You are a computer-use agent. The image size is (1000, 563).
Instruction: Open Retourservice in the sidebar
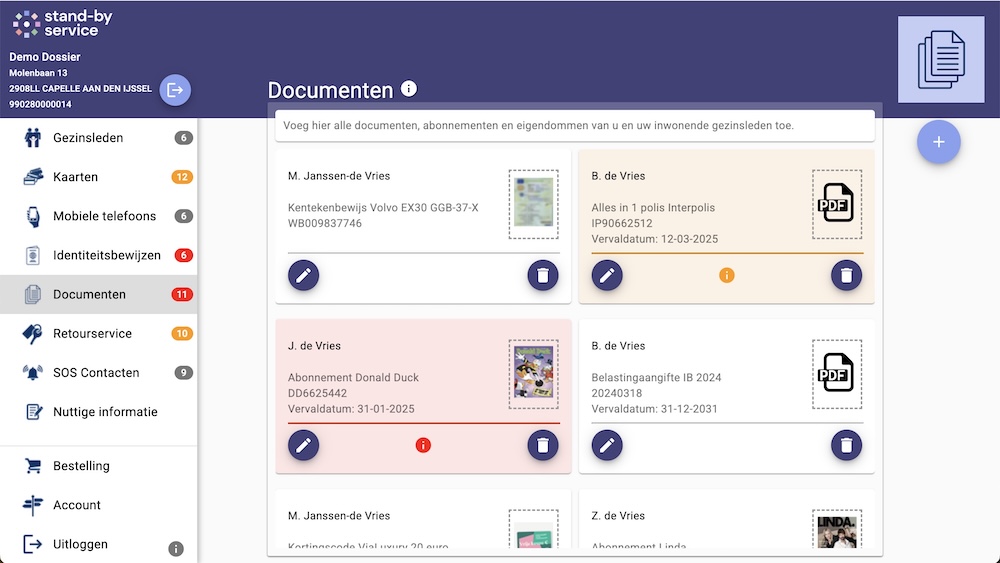(99, 333)
